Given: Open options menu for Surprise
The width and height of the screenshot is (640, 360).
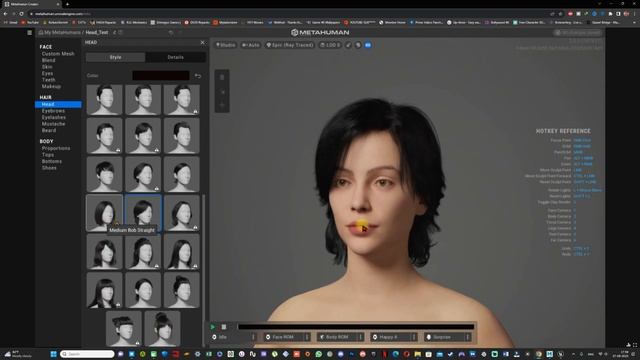Looking at the screenshot, I should [468, 337].
